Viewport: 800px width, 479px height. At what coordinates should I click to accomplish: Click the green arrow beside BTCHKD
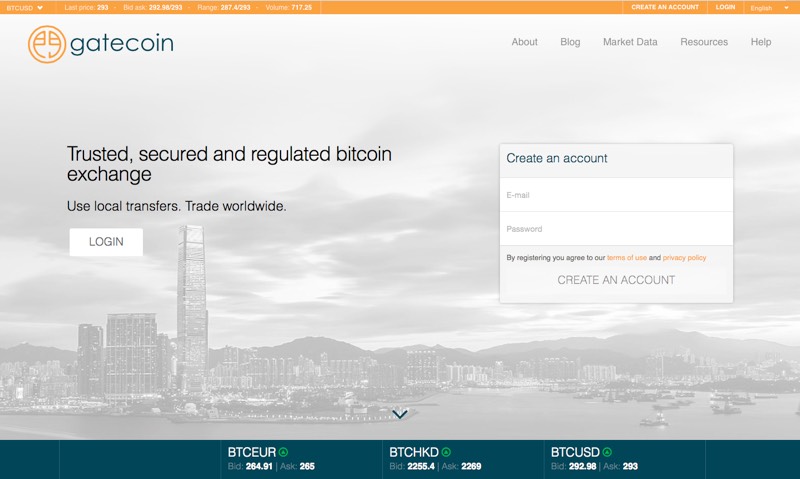446,452
